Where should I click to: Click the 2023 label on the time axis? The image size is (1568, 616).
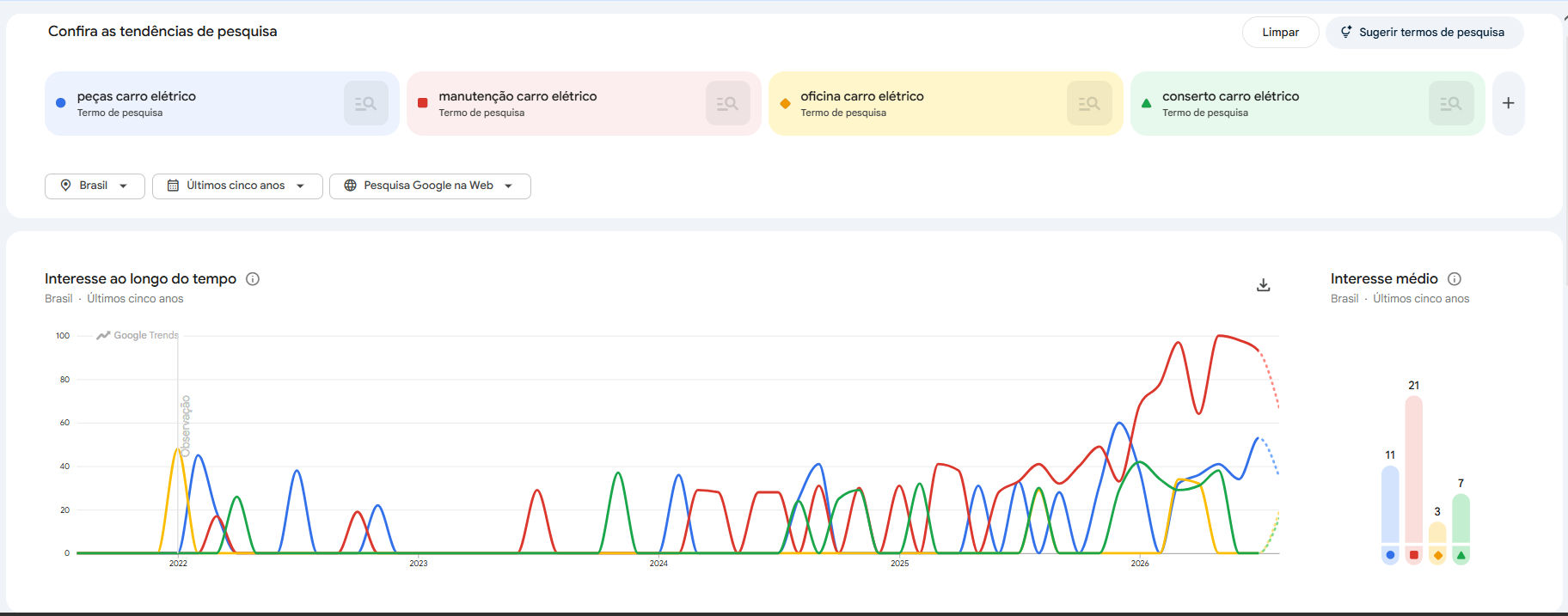click(x=419, y=564)
